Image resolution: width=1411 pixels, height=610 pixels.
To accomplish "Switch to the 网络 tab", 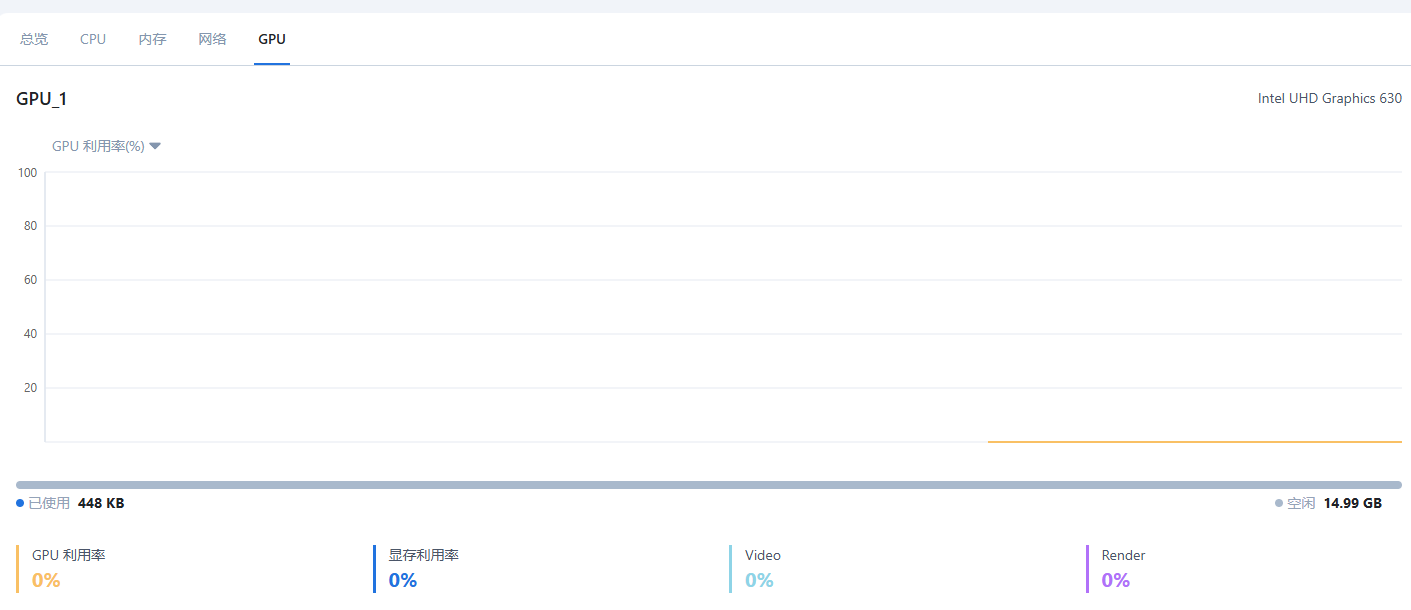I will (212, 39).
